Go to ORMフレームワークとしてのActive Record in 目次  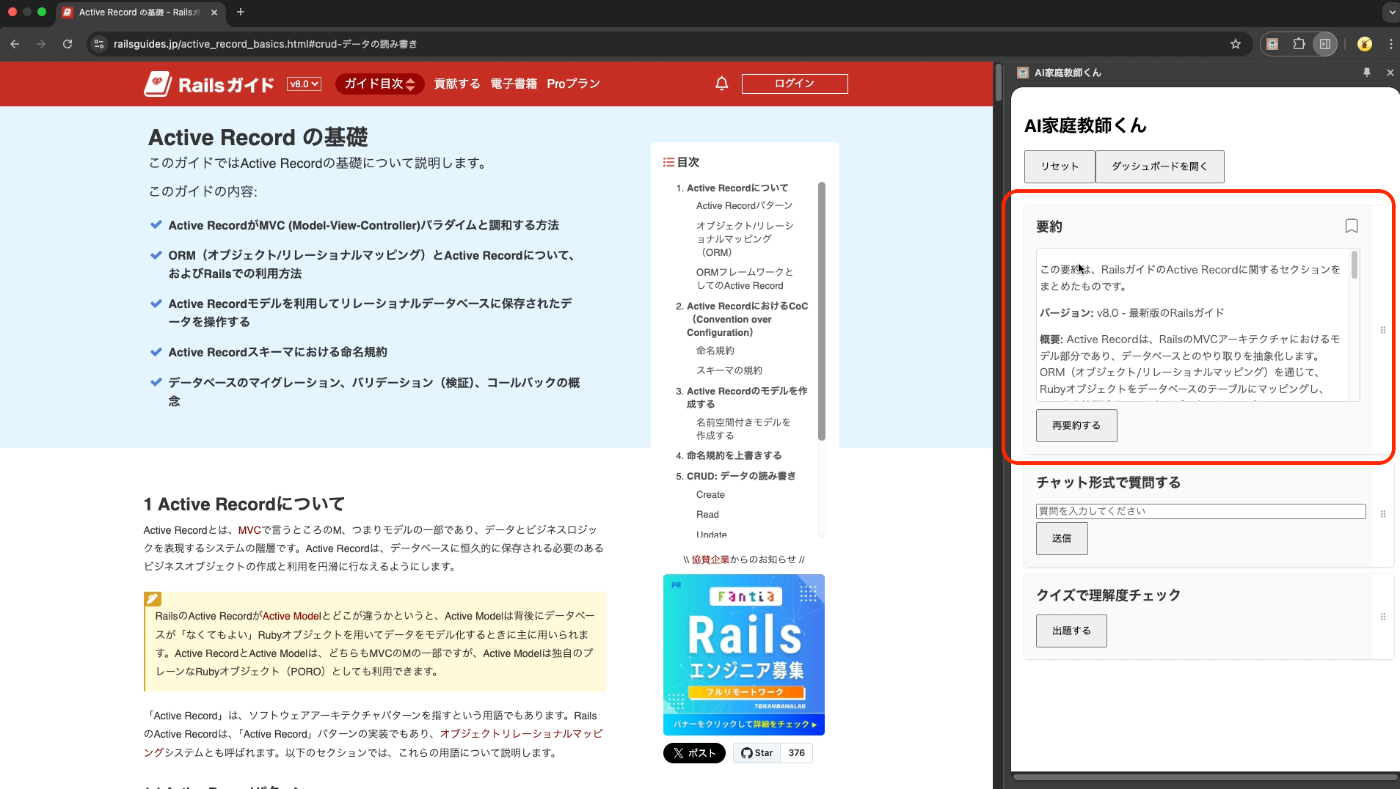[745, 279]
